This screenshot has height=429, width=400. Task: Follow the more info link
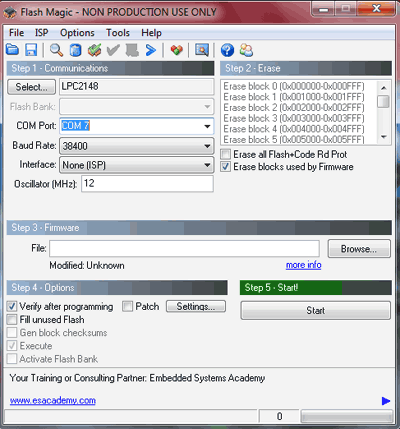[304, 265]
